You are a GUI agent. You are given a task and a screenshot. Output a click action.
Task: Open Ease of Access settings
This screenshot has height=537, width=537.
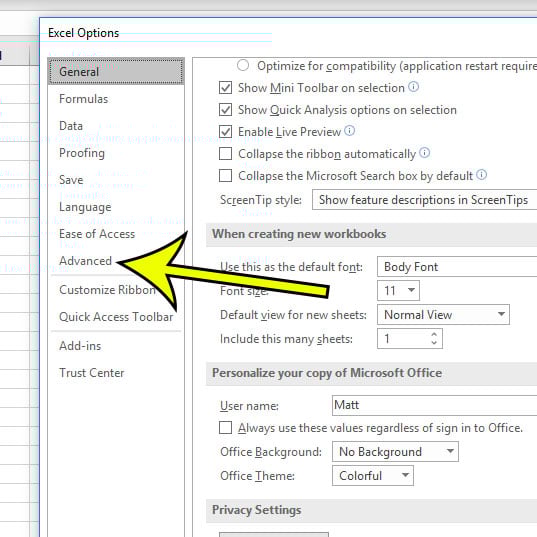pyautogui.click(x=97, y=234)
